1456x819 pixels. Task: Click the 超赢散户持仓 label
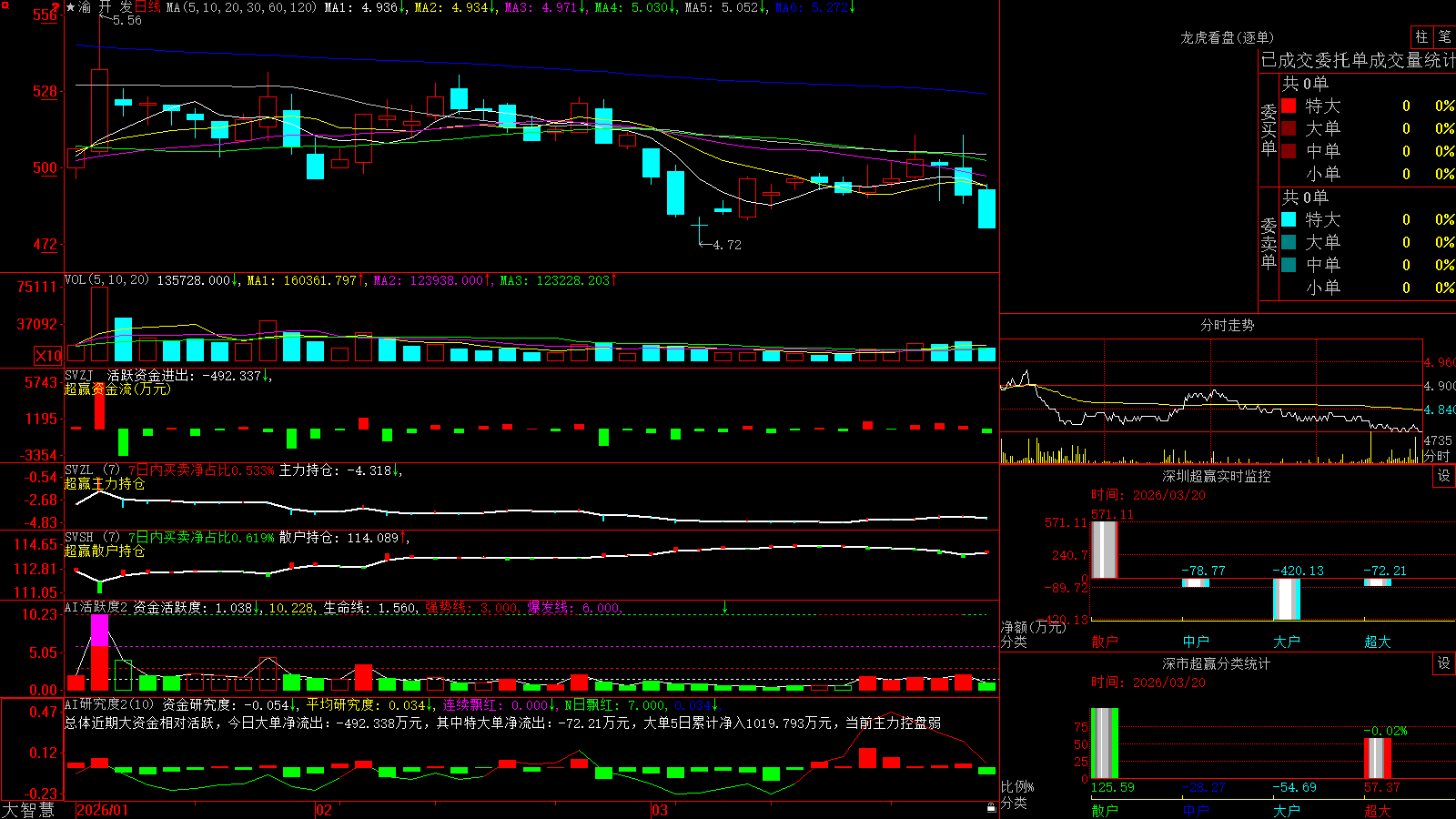[x=105, y=551]
